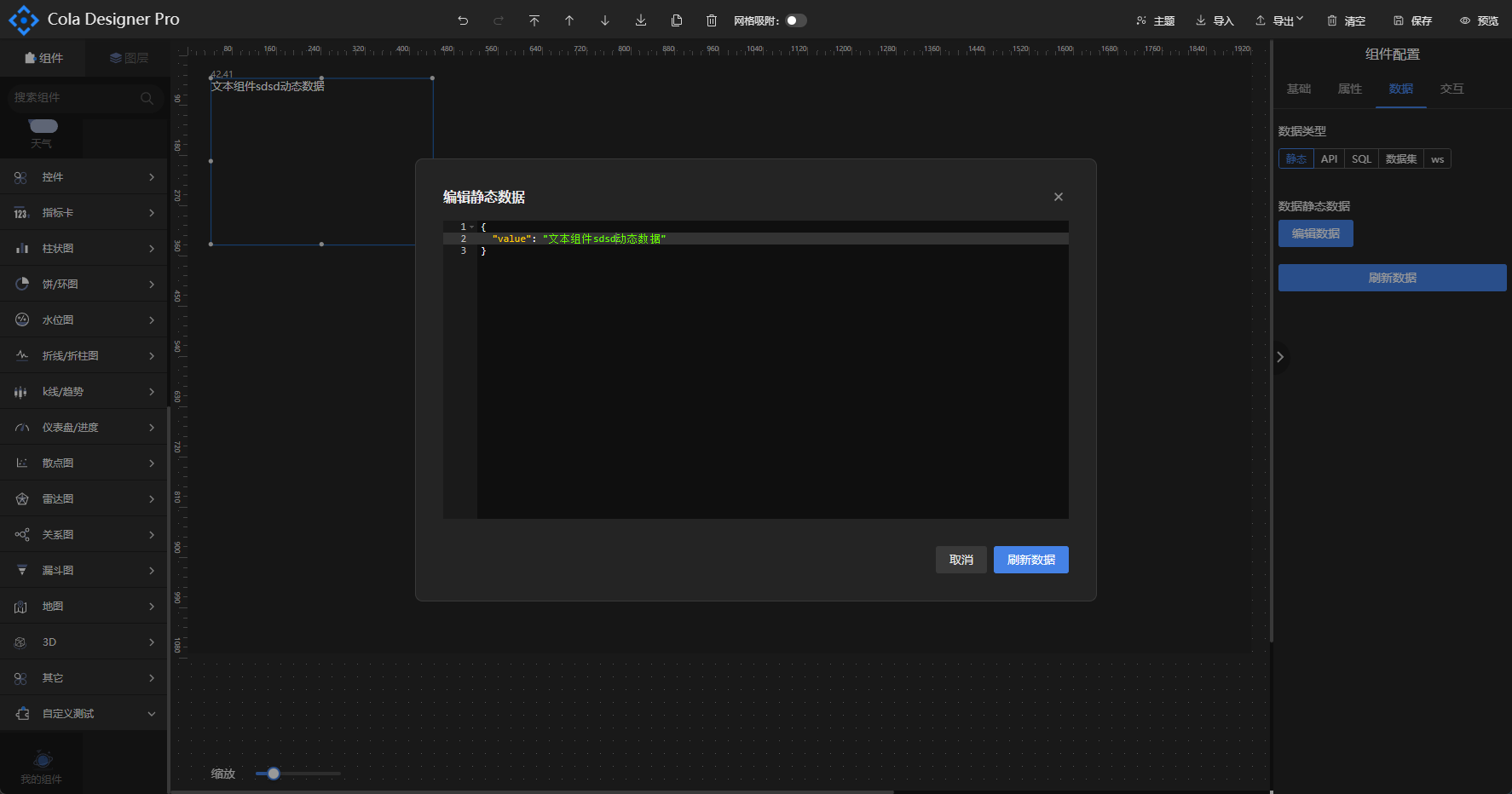Switch to the 属性 configuration tab
Image resolution: width=1512 pixels, height=794 pixels.
click(x=1349, y=89)
